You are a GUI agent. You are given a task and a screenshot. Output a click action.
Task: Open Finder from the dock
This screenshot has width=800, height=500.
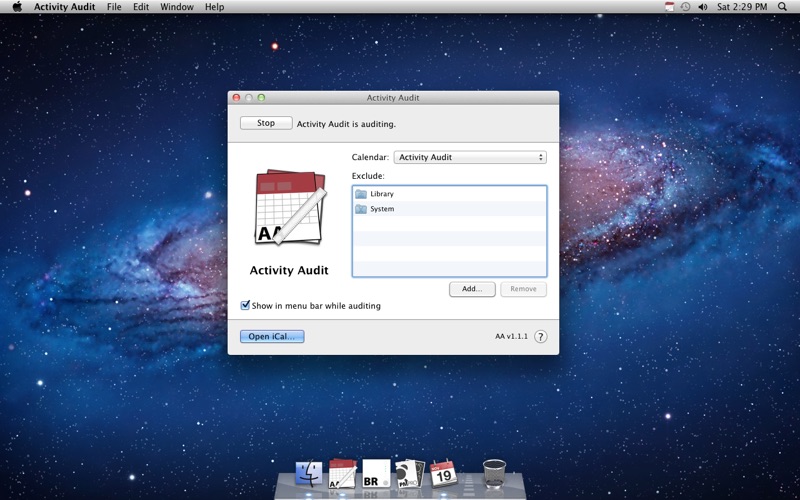tap(309, 474)
